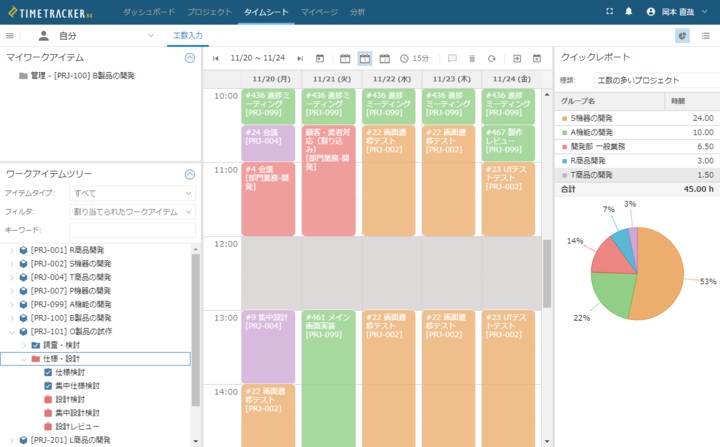Click the fullscreen icon in the header
The height and width of the screenshot is (447, 720).
tap(609, 11)
